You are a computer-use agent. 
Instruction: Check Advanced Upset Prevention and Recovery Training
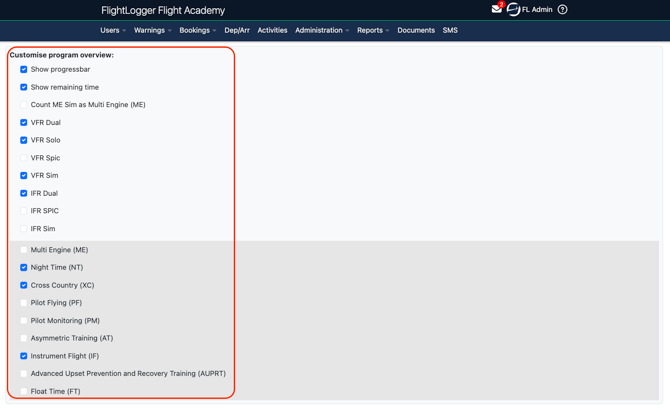click(x=24, y=374)
